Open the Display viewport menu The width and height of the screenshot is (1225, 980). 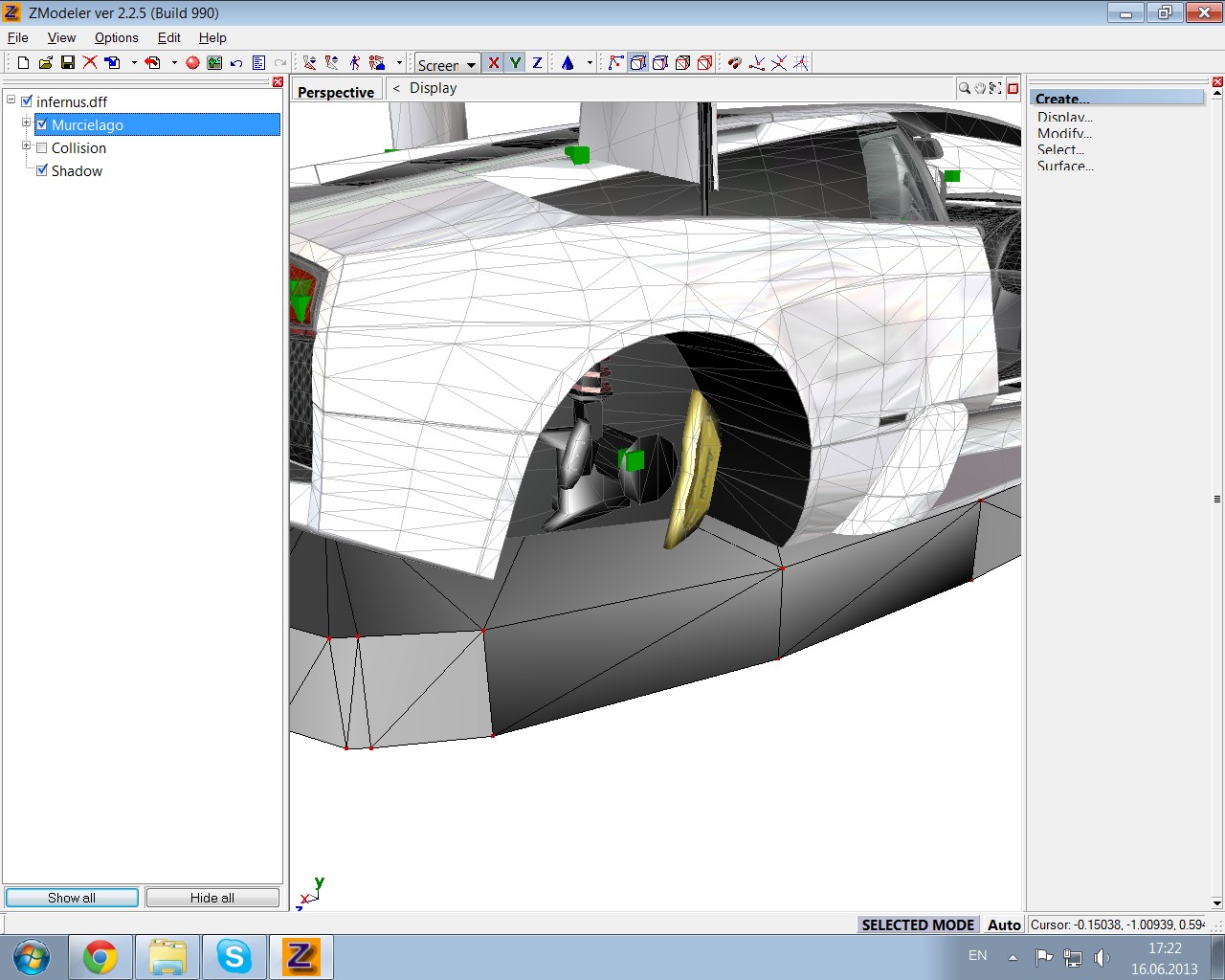[x=433, y=88]
